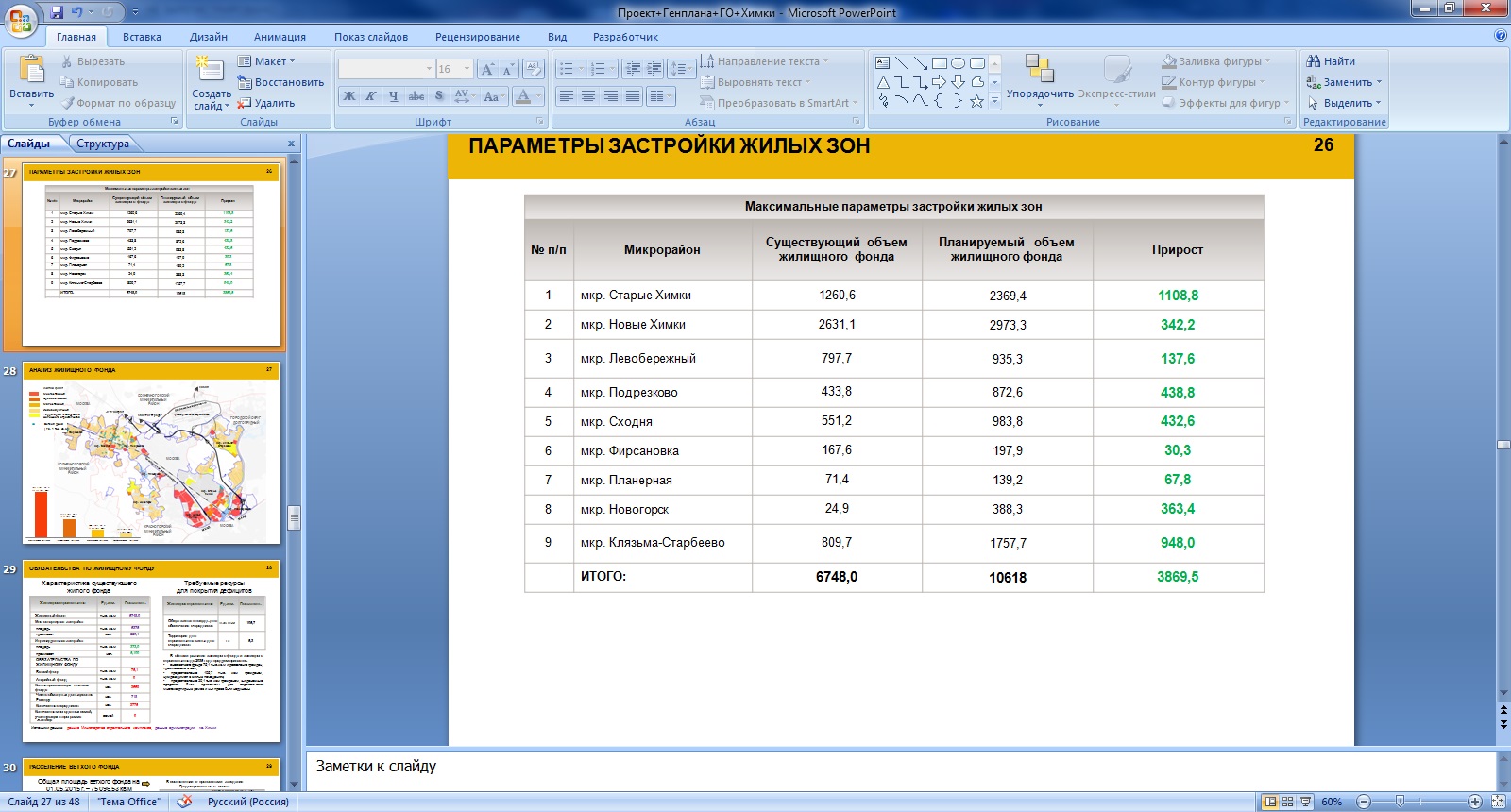Viewport: 1511px width, 812px height.
Task: Click the Office button
Action: click(21, 19)
